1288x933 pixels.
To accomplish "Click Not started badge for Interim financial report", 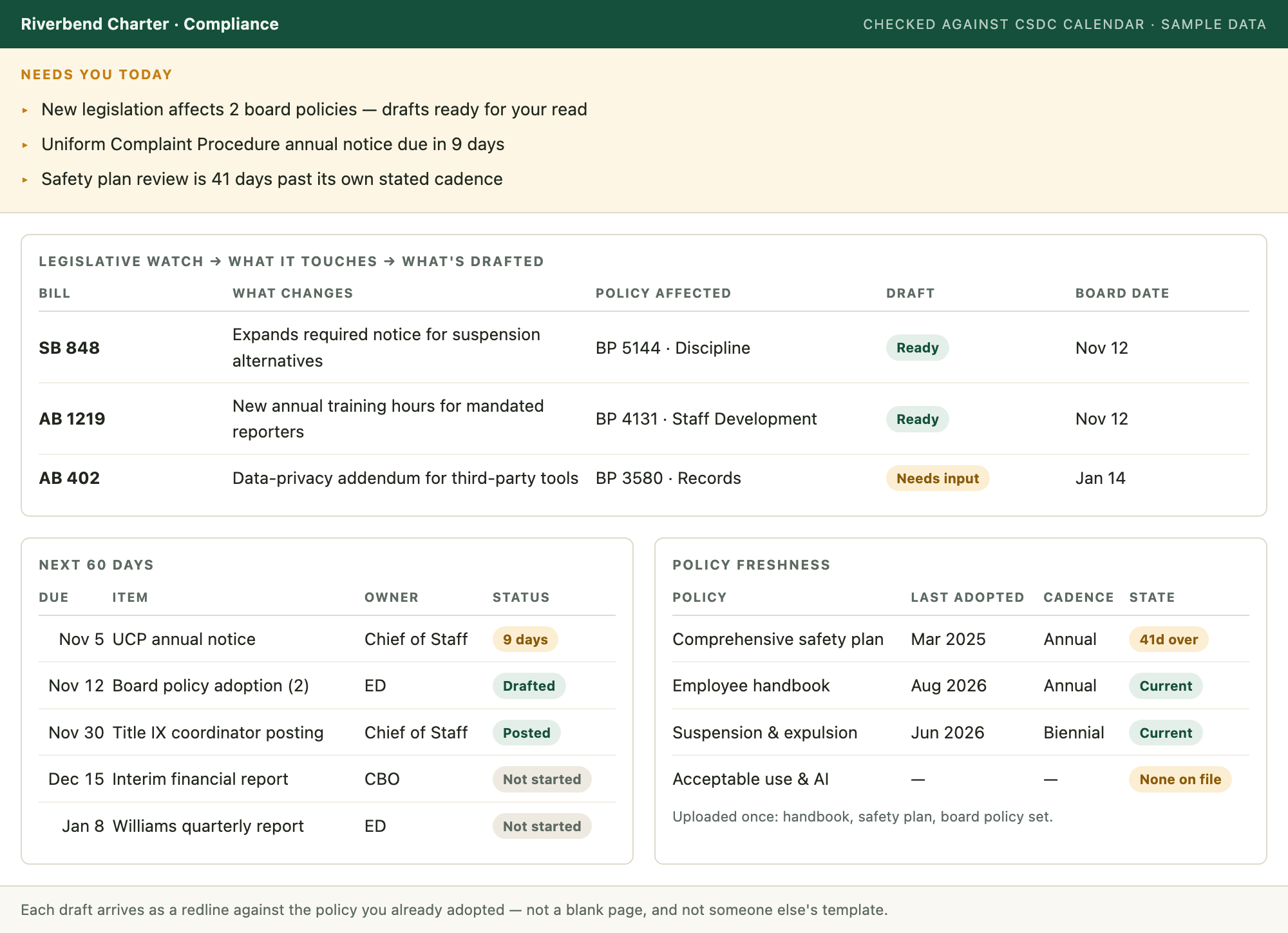I will click(x=542, y=779).
